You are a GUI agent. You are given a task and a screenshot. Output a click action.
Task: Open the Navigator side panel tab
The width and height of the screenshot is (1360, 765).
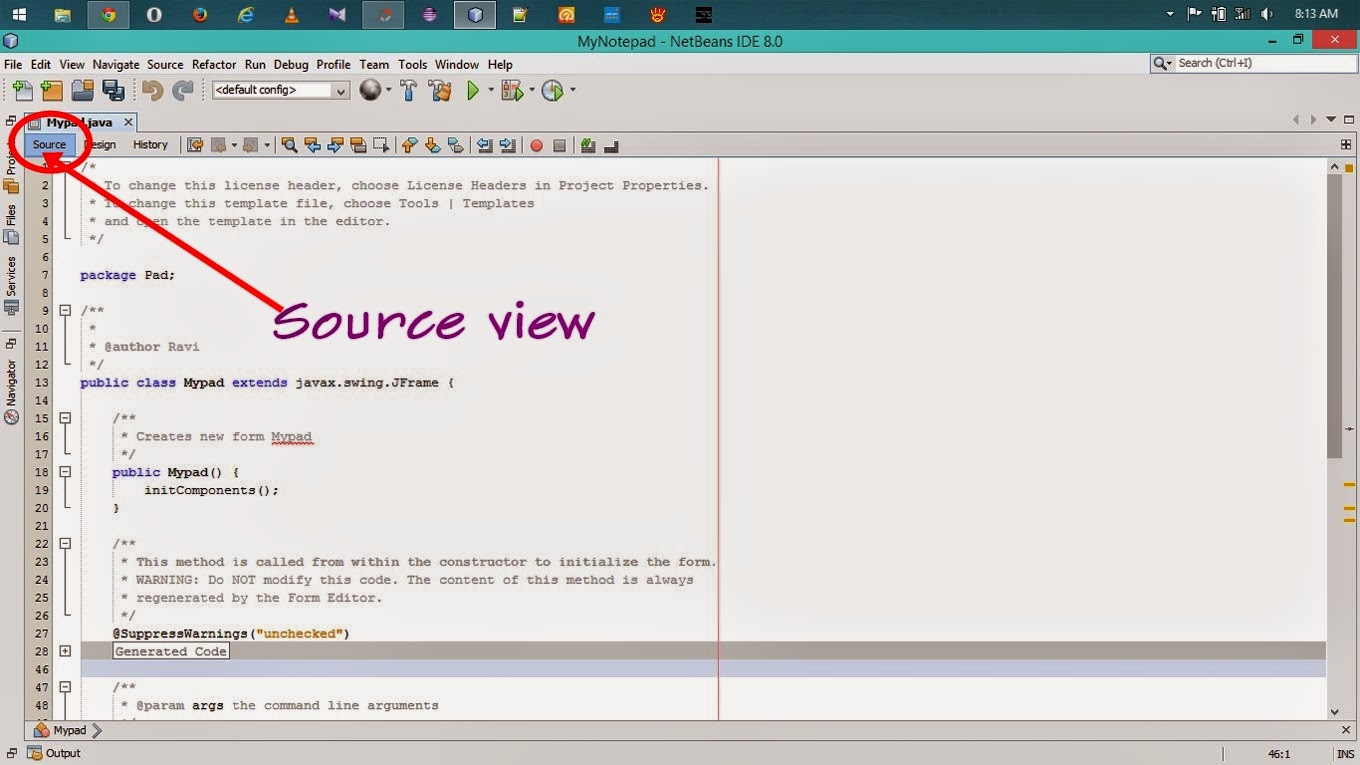click(x=11, y=391)
